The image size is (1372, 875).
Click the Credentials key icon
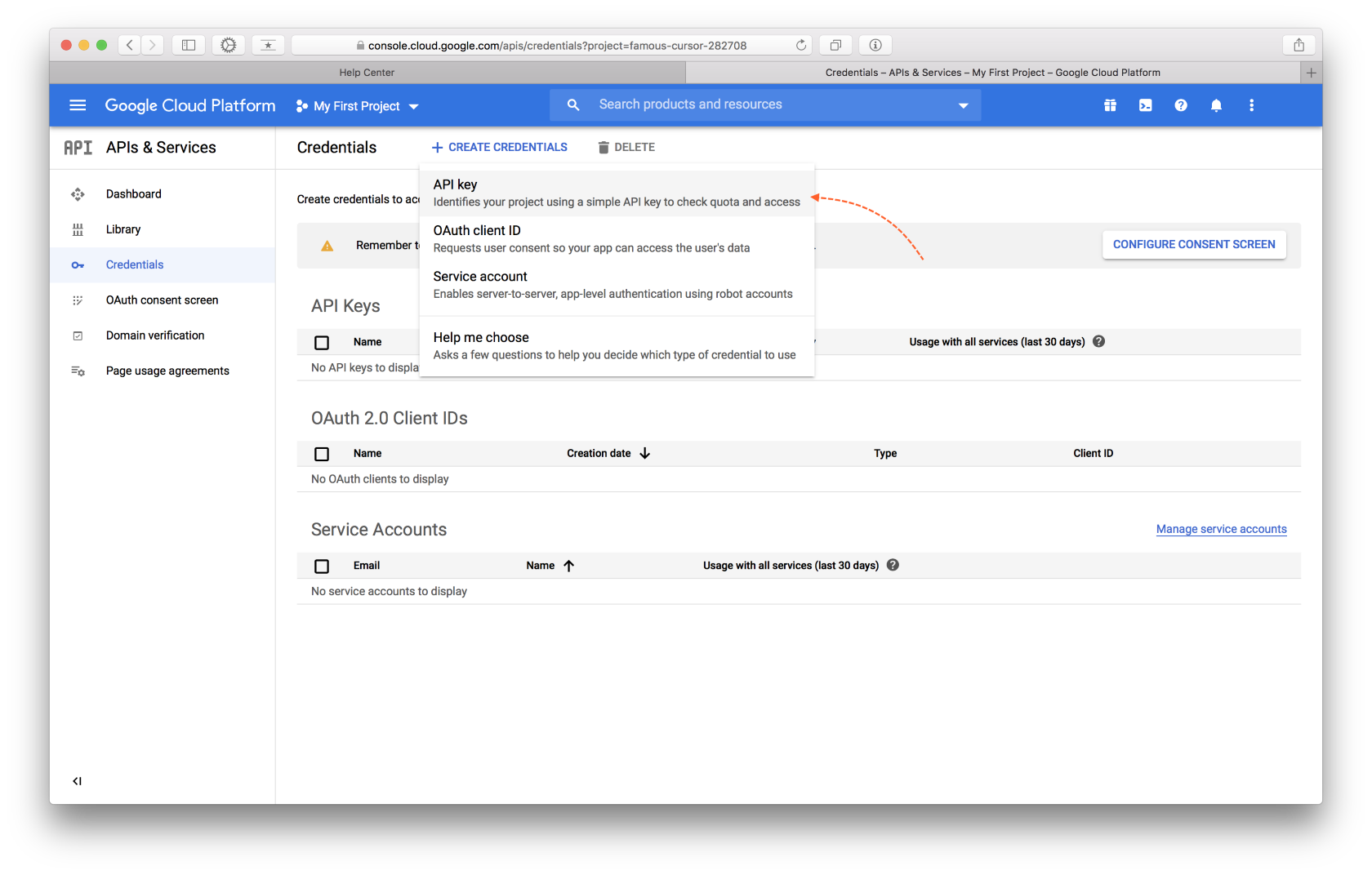tap(78, 265)
